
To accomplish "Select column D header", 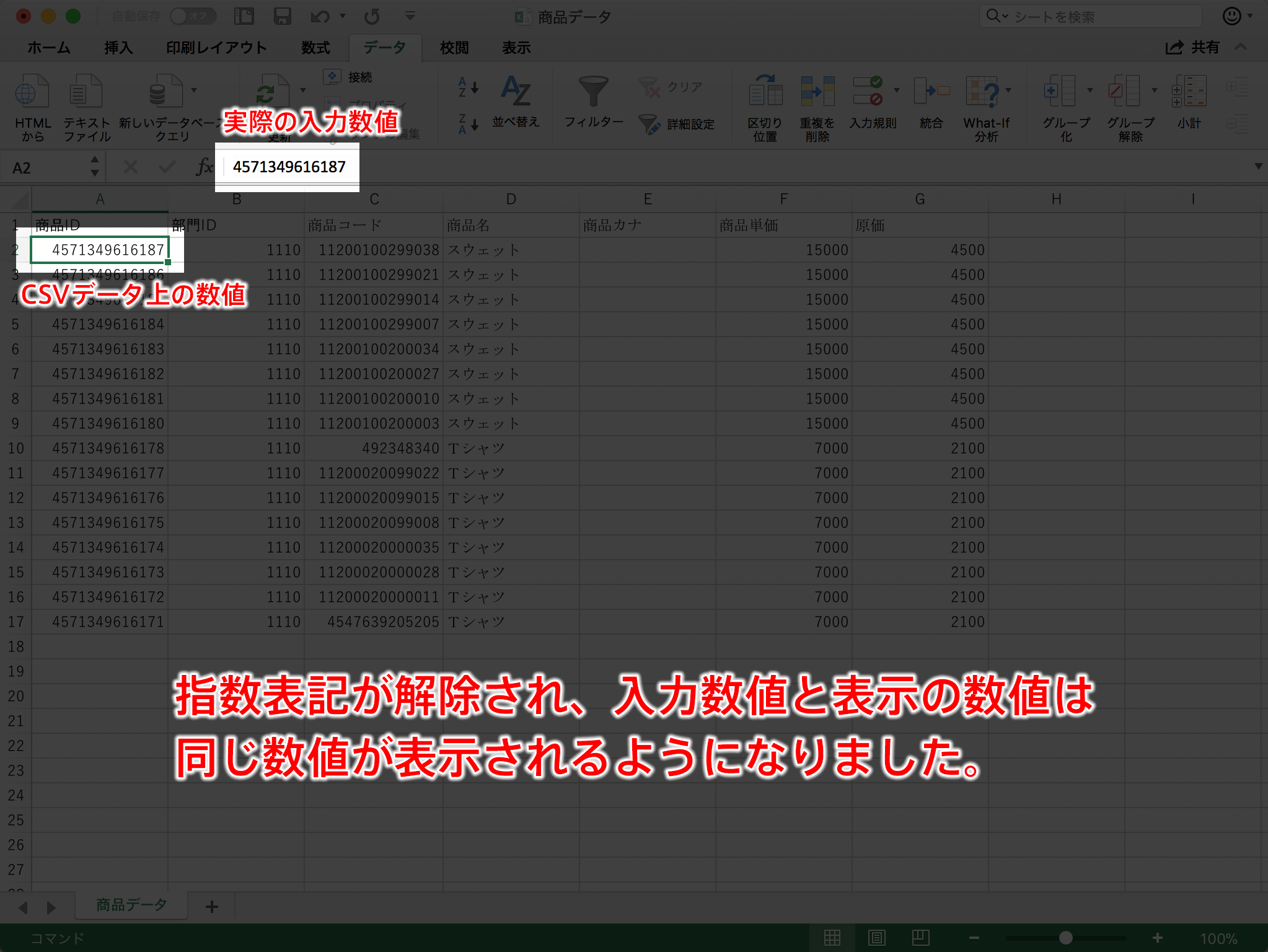I will [511, 200].
